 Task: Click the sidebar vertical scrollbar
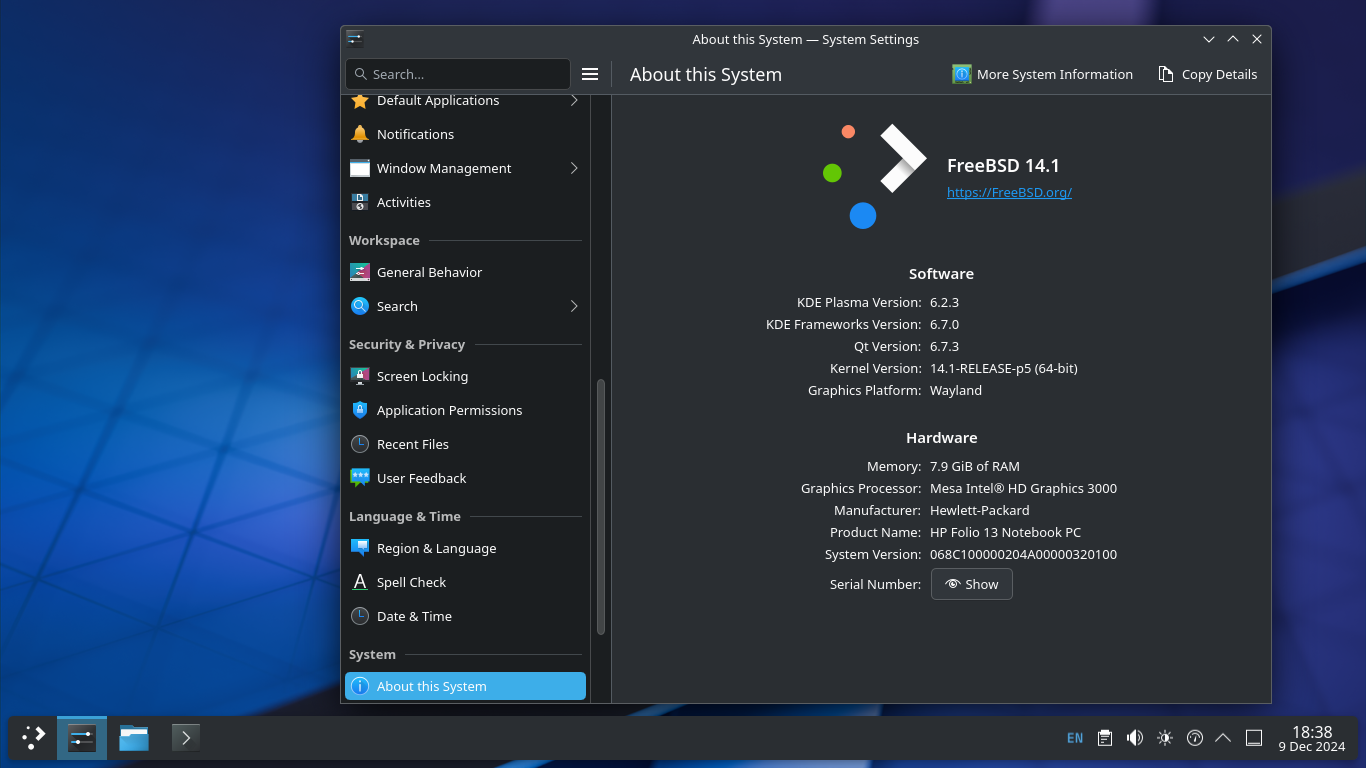pos(601,506)
